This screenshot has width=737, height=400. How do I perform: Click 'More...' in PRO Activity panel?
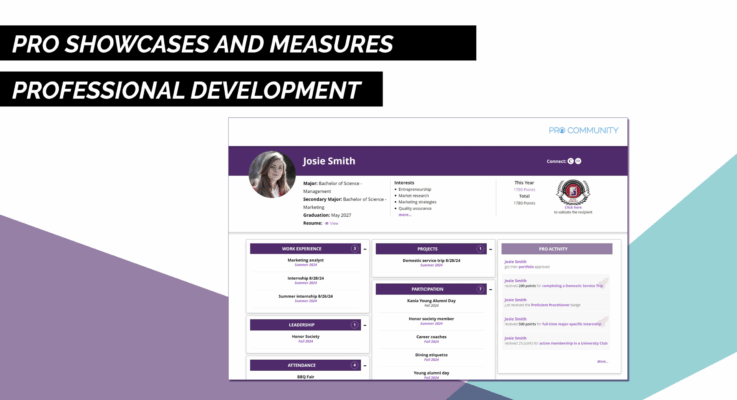[602, 361]
